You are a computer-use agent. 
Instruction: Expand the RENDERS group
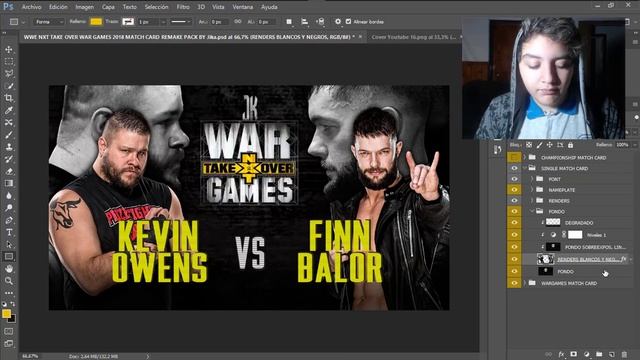click(x=532, y=200)
